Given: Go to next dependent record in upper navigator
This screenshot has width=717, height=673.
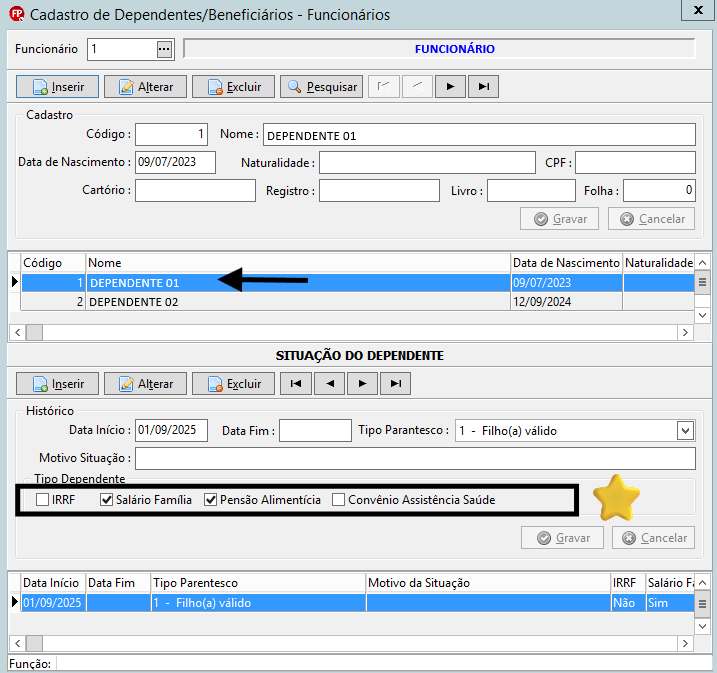Looking at the screenshot, I should 450,86.
